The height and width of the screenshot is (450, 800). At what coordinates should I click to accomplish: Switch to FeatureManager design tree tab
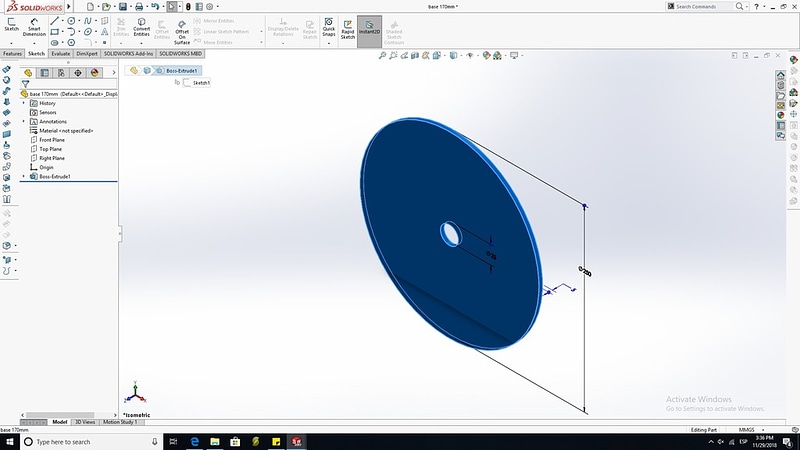coord(28,73)
